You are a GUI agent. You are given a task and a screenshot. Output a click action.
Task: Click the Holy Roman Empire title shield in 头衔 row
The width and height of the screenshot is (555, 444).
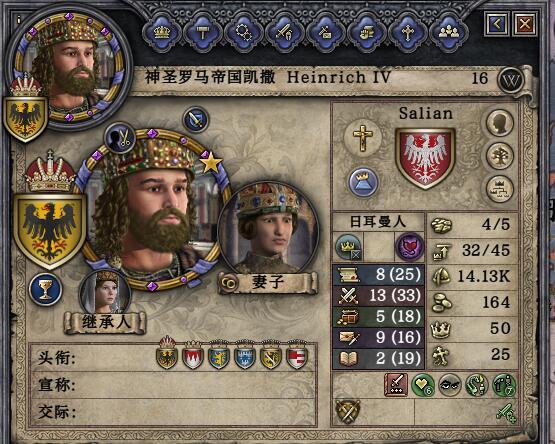pos(167,354)
